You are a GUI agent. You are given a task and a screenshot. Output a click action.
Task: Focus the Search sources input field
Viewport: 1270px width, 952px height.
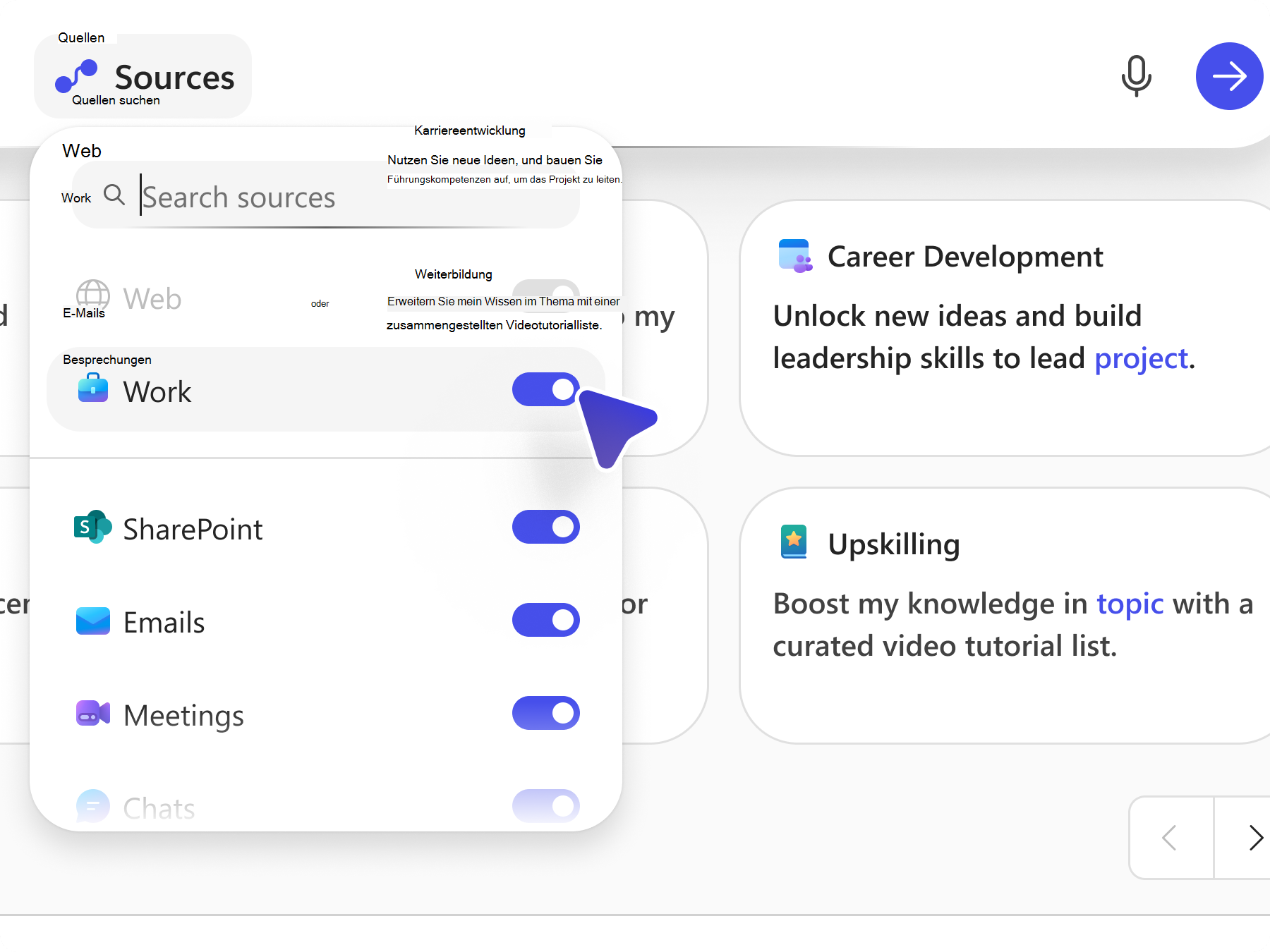point(326,195)
